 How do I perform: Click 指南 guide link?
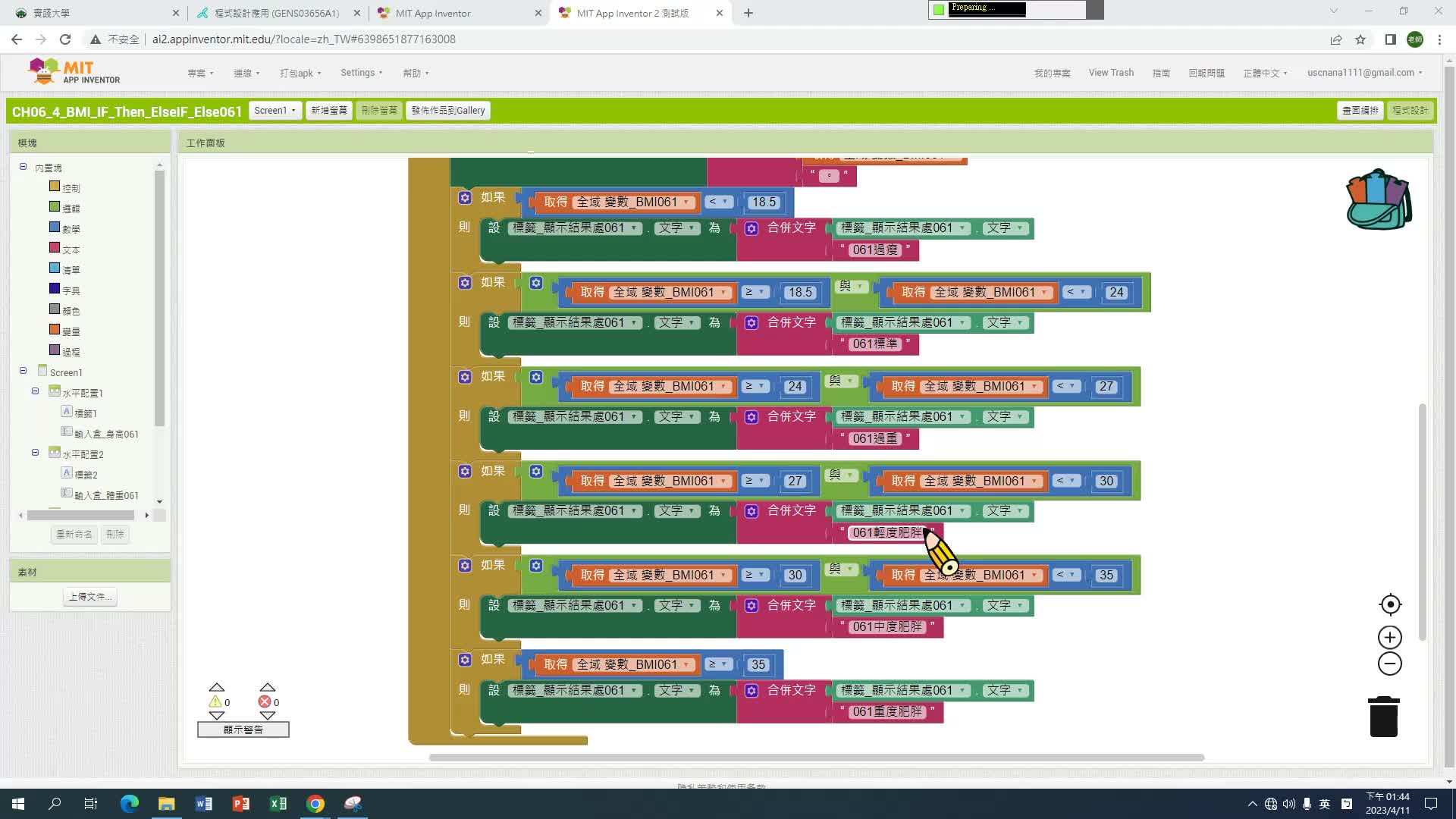[x=1161, y=73]
